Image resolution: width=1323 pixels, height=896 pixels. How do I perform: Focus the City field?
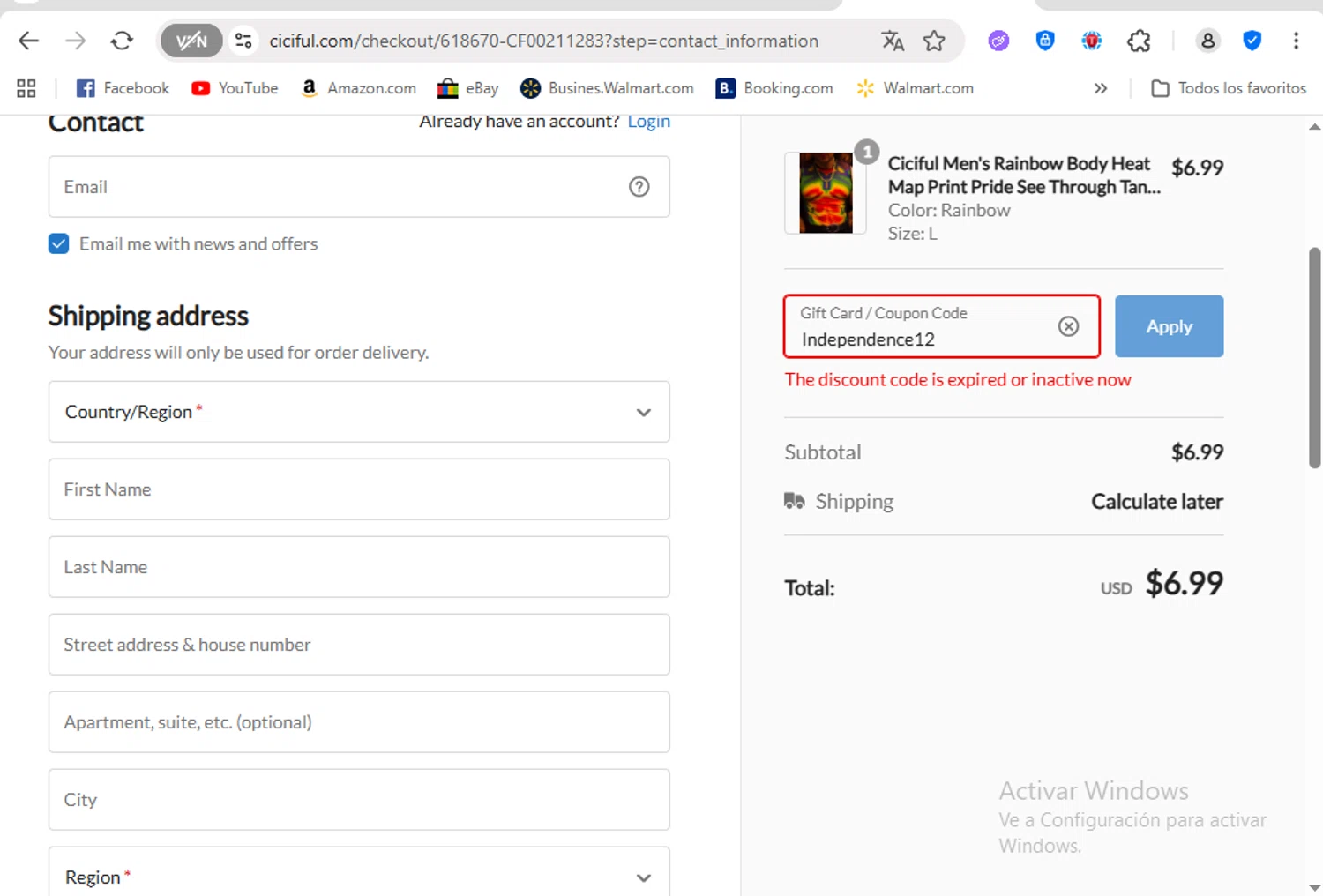click(359, 800)
